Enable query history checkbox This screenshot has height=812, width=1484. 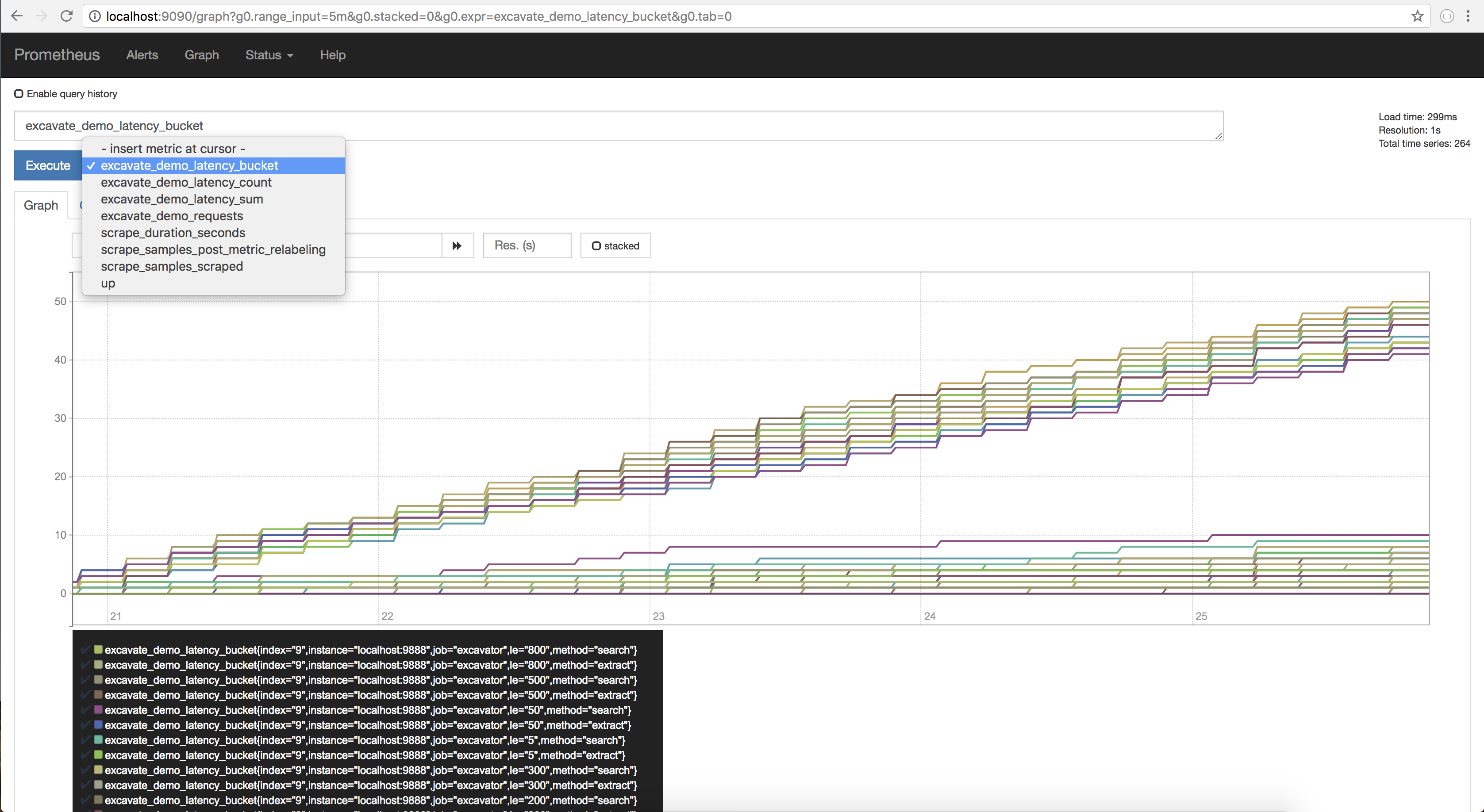(19, 94)
